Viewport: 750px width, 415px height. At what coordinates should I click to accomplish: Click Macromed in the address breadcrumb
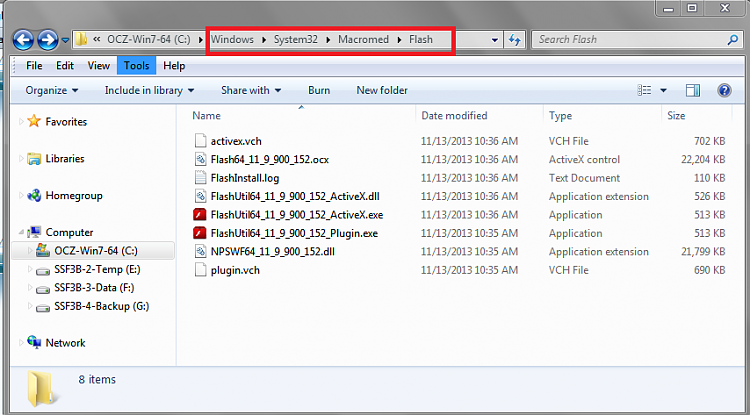click(x=364, y=40)
